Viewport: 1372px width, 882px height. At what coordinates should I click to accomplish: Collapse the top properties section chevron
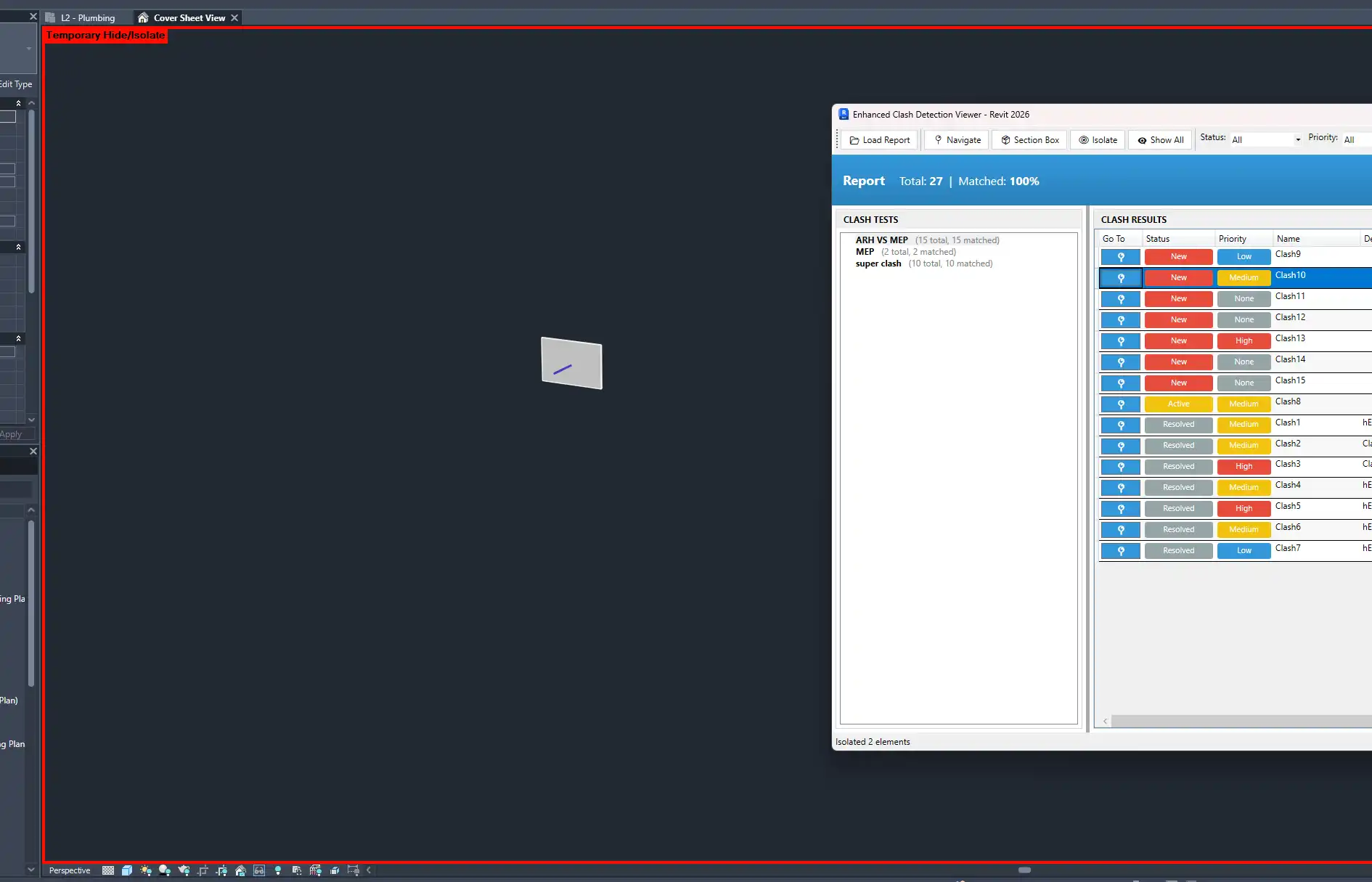tap(18, 104)
